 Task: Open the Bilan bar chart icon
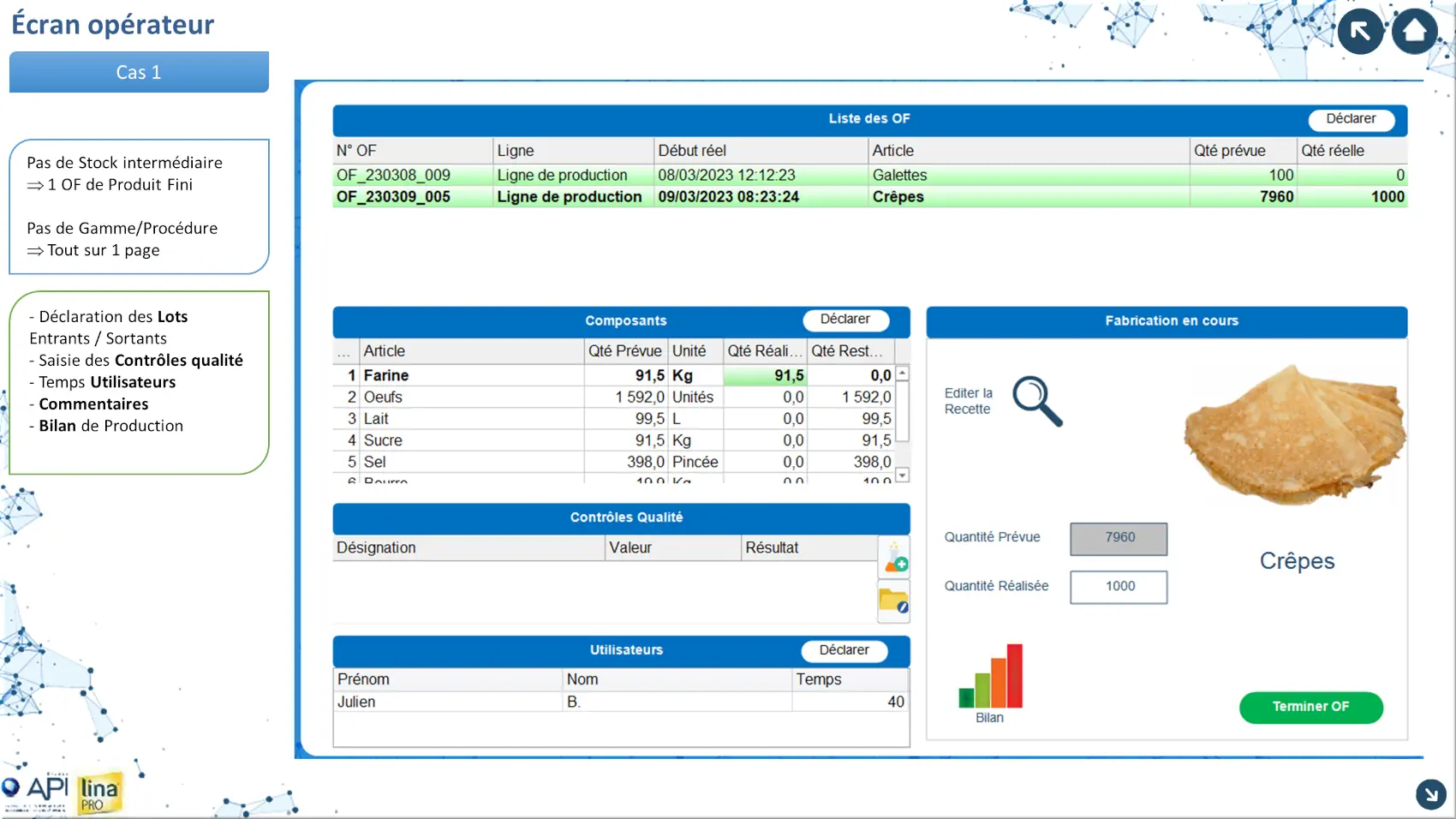point(990,677)
